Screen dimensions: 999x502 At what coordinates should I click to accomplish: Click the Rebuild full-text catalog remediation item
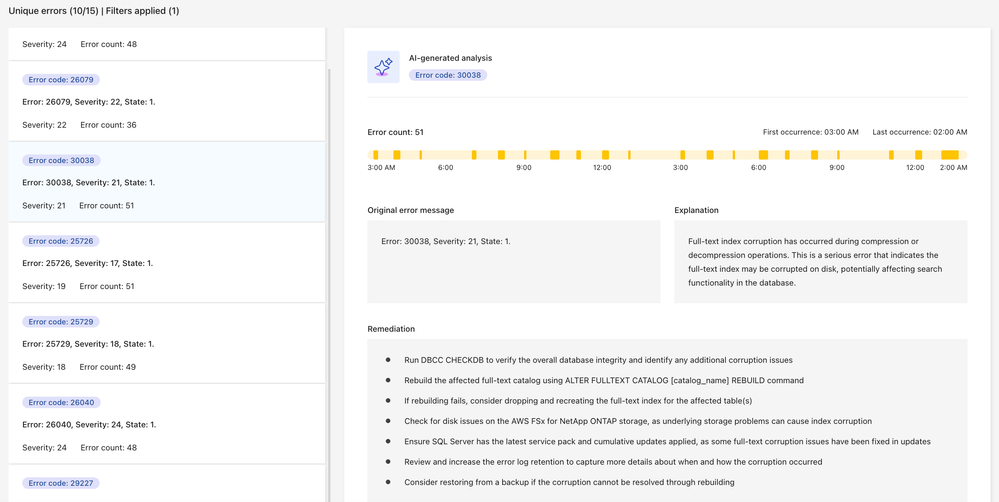click(x=603, y=380)
